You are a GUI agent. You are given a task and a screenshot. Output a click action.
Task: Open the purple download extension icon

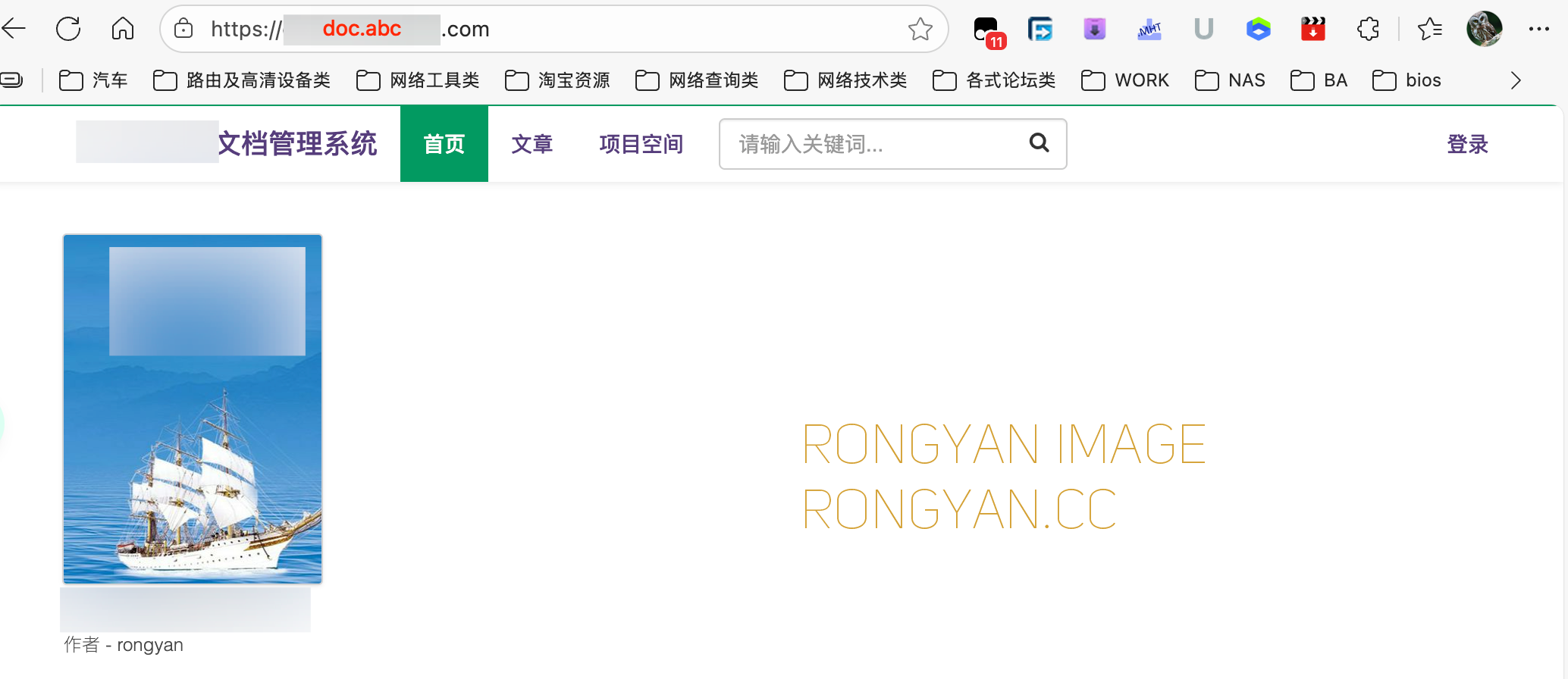(1095, 29)
